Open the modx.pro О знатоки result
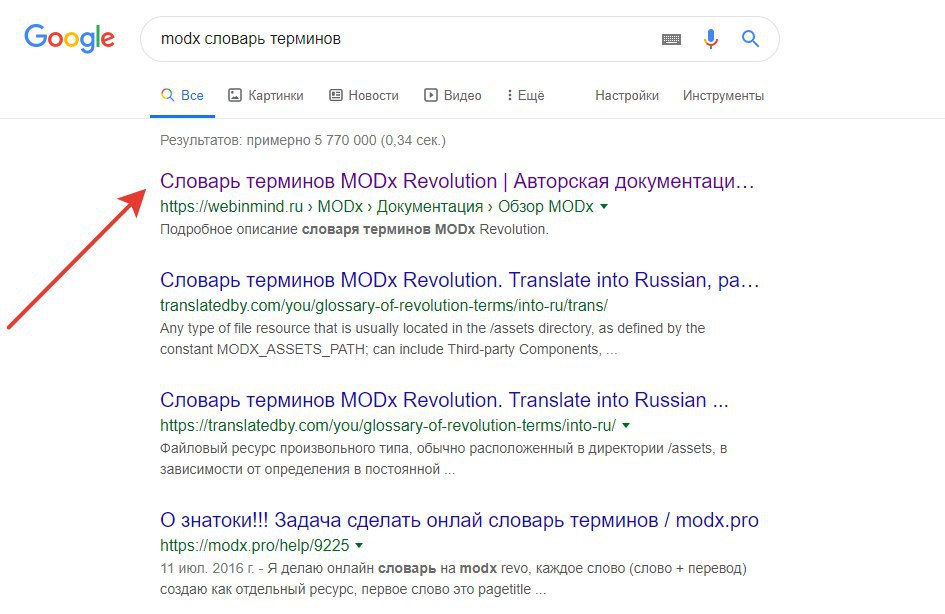Screen dimensions: 945x614 point(459,521)
